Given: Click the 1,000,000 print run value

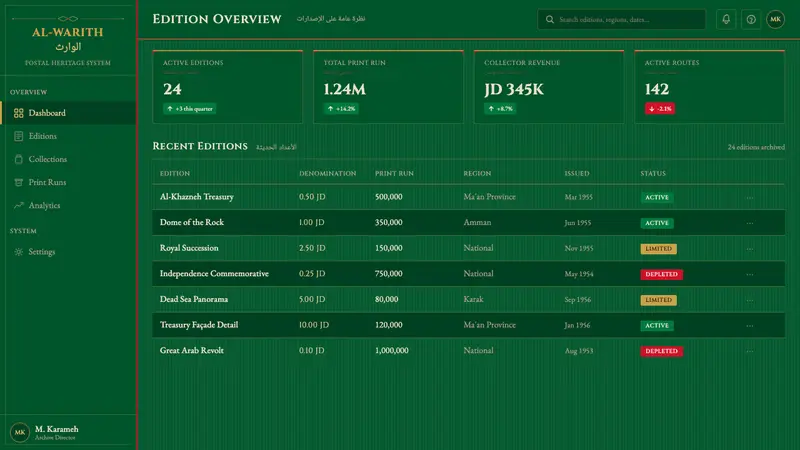Looking at the screenshot, I should (392, 351).
